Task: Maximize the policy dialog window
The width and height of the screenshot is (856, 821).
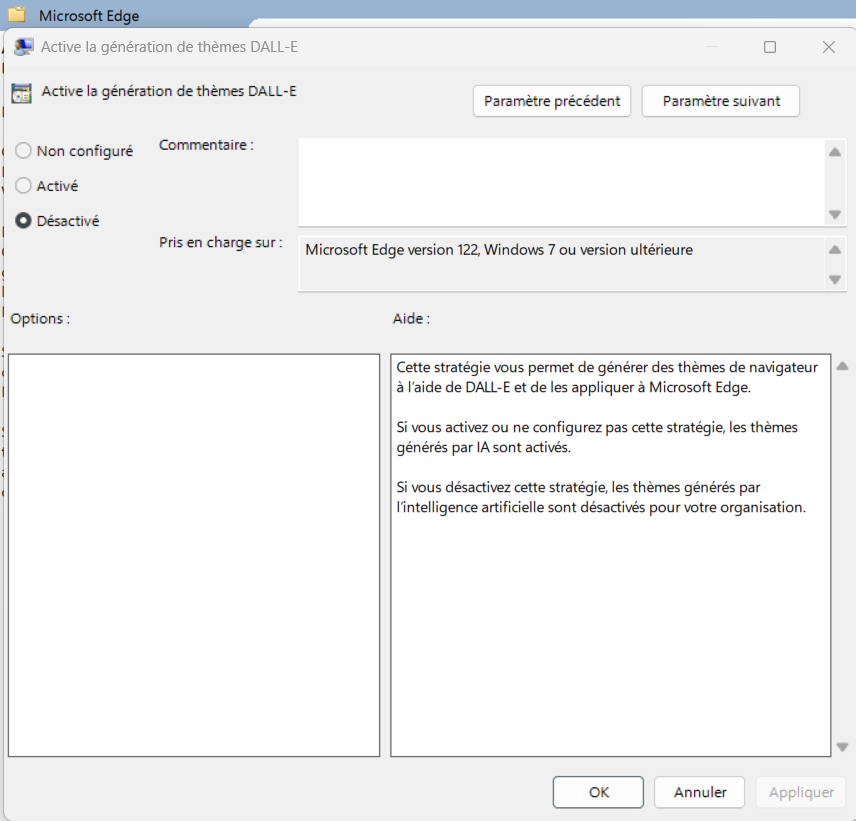Action: pyautogui.click(x=770, y=47)
